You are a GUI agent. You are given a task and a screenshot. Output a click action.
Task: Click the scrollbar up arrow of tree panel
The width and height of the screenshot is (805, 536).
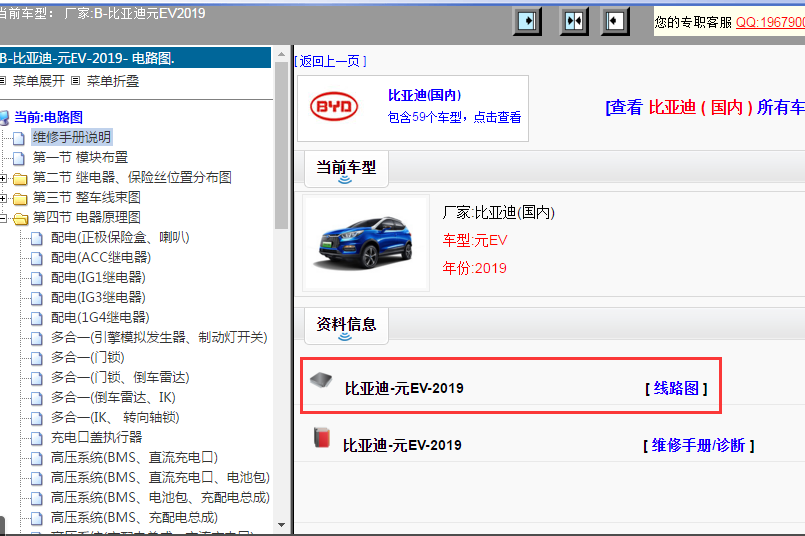click(x=281, y=54)
